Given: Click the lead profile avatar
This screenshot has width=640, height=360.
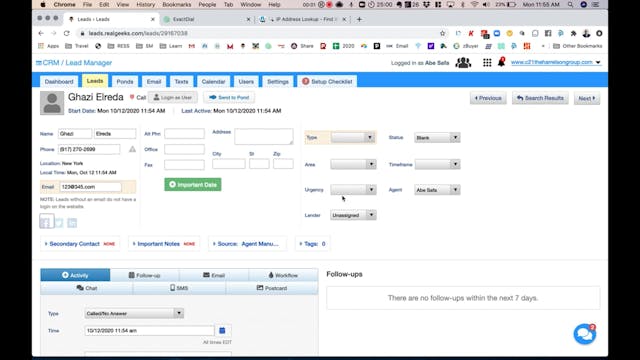Looking at the screenshot, I should [x=52, y=103].
